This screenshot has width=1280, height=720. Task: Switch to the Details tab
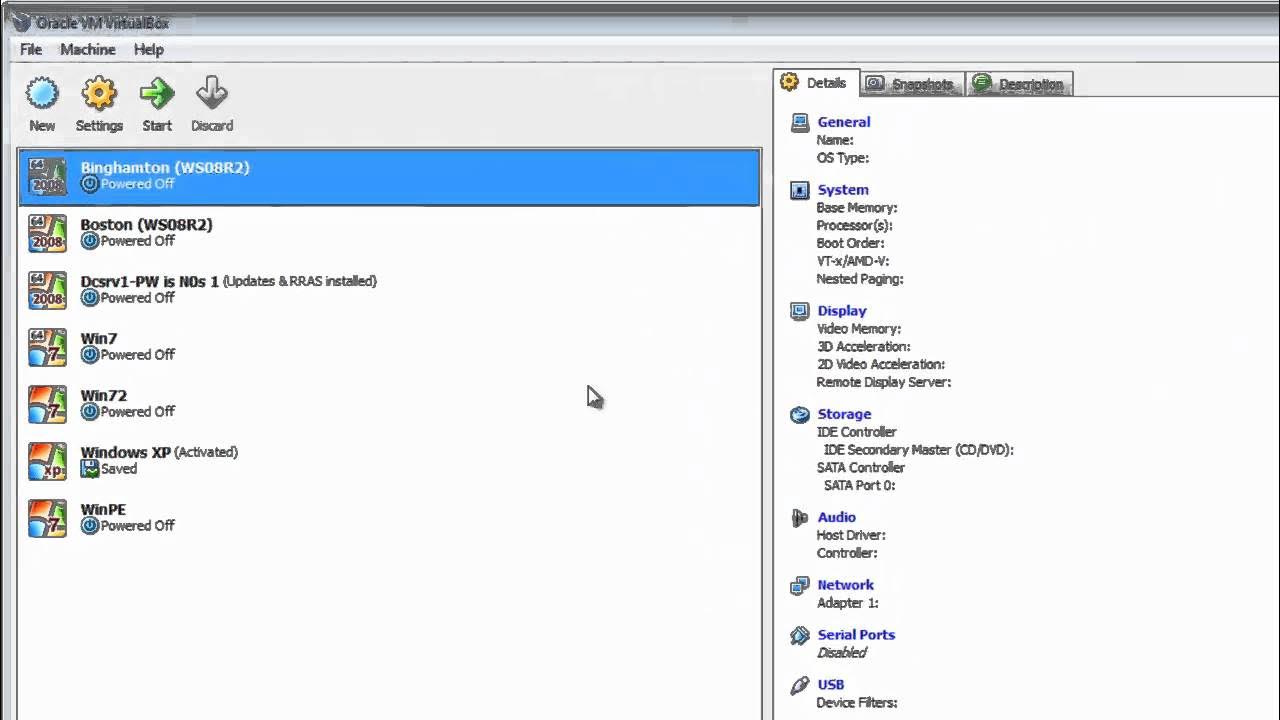coord(814,83)
